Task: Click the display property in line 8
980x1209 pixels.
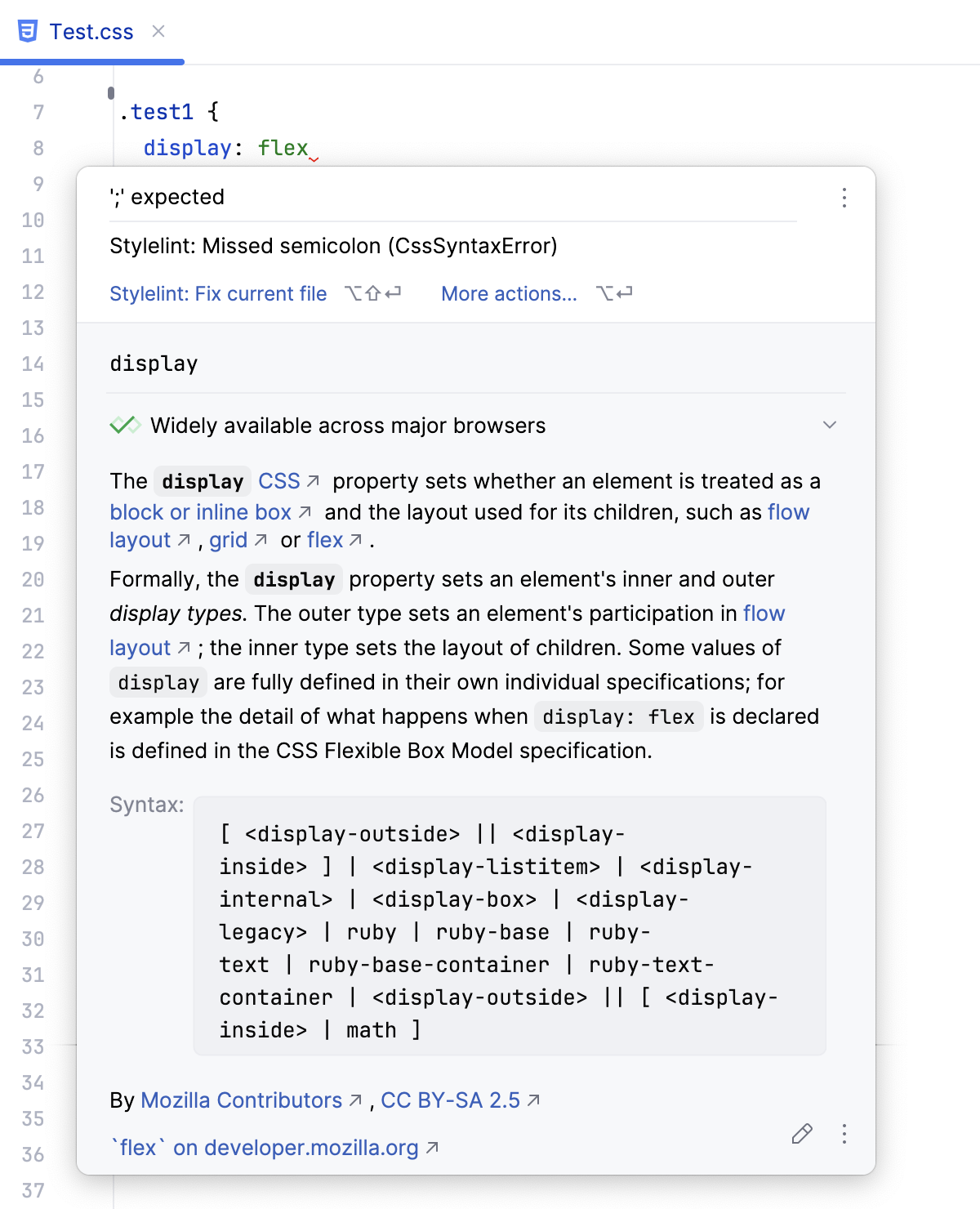Action: 188,148
